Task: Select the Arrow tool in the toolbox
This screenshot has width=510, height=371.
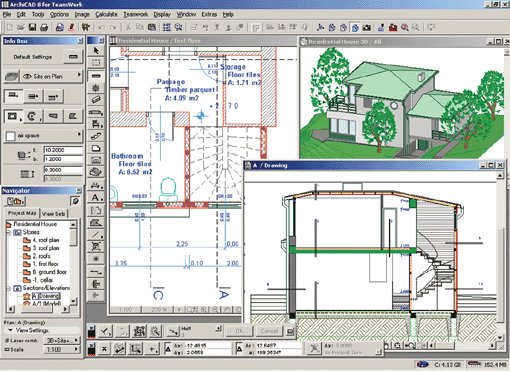Action: pyautogui.click(x=96, y=51)
